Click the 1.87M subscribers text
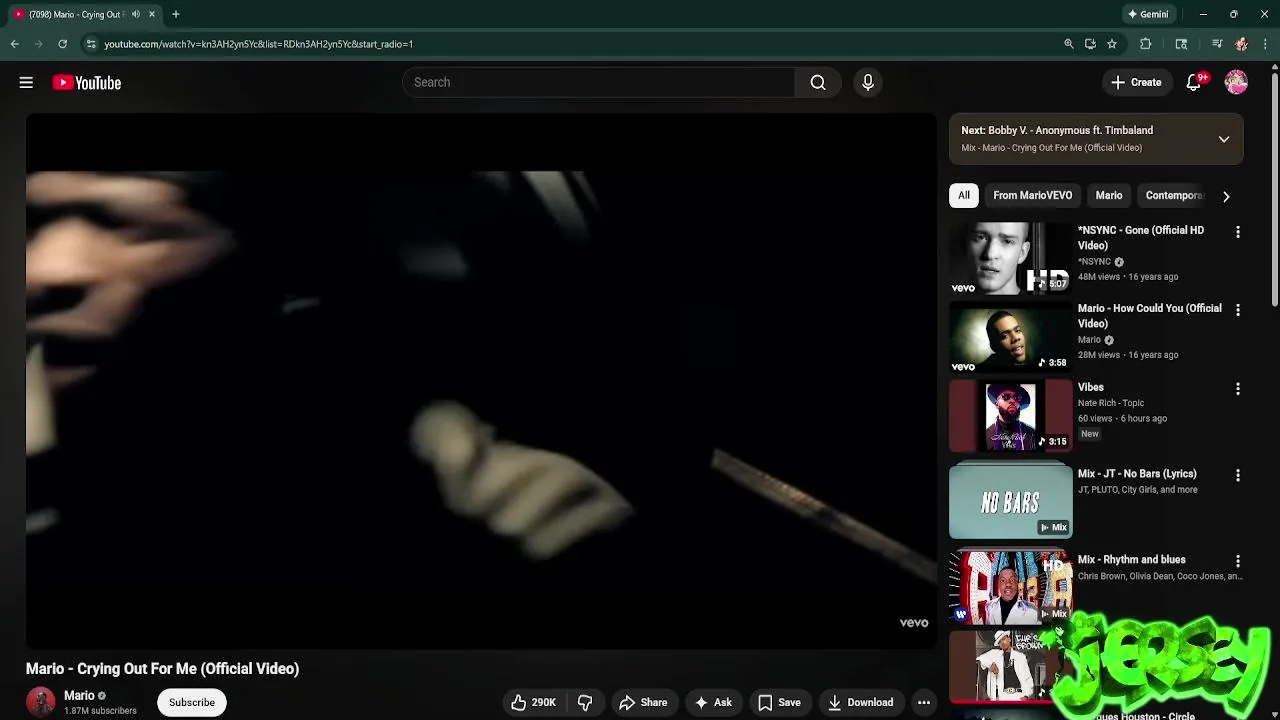The width and height of the screenshot is (1280, 720). [100, 711]
